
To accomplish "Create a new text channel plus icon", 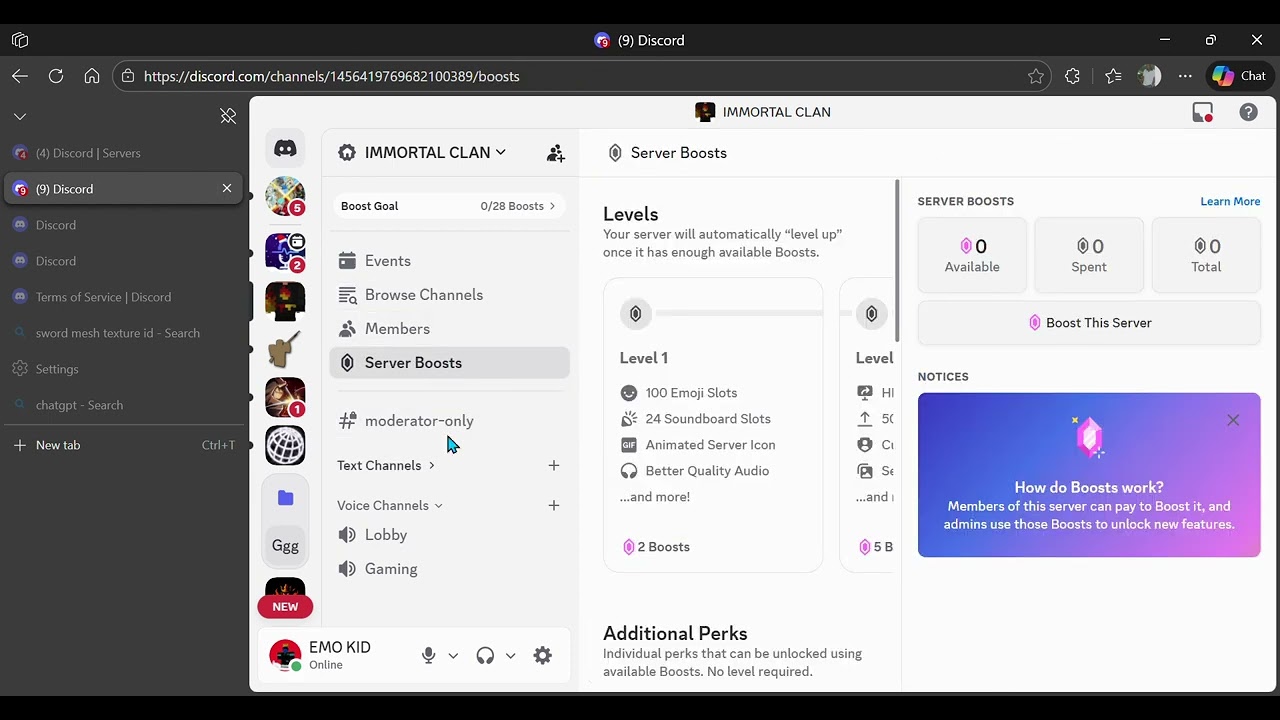I will [554, 465].
